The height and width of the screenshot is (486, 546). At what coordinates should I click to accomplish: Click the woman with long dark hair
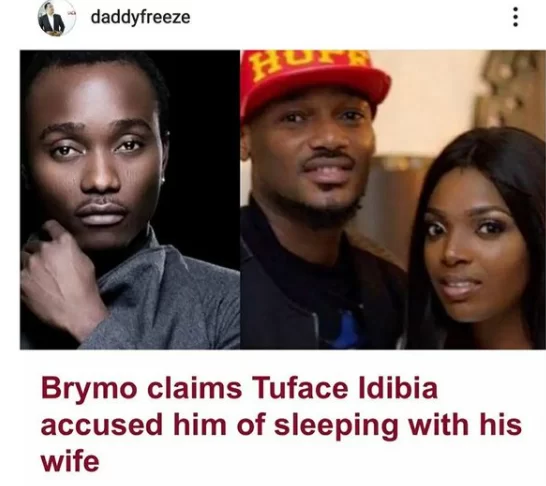[x=479, y=240]
